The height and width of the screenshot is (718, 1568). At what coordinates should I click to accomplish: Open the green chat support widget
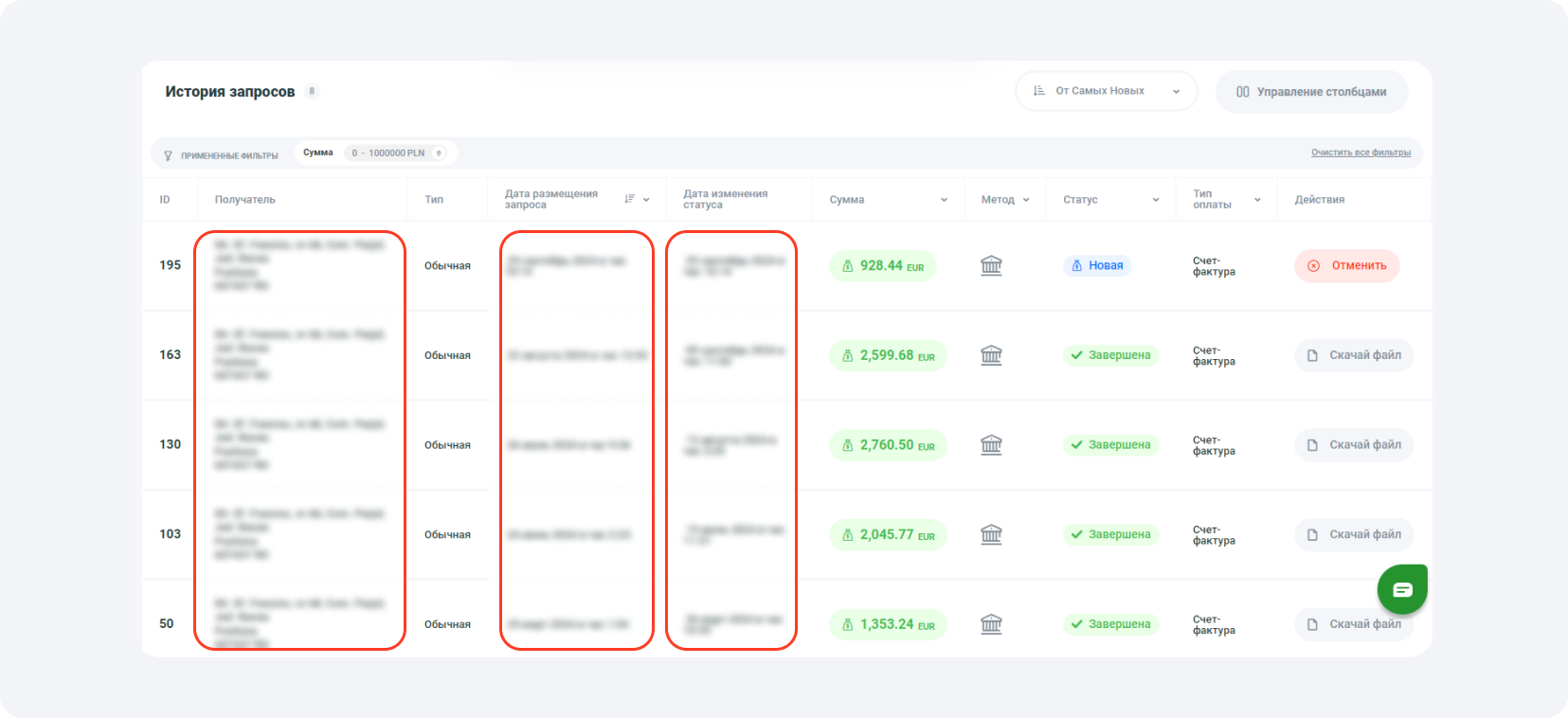tap(1402, 589)
